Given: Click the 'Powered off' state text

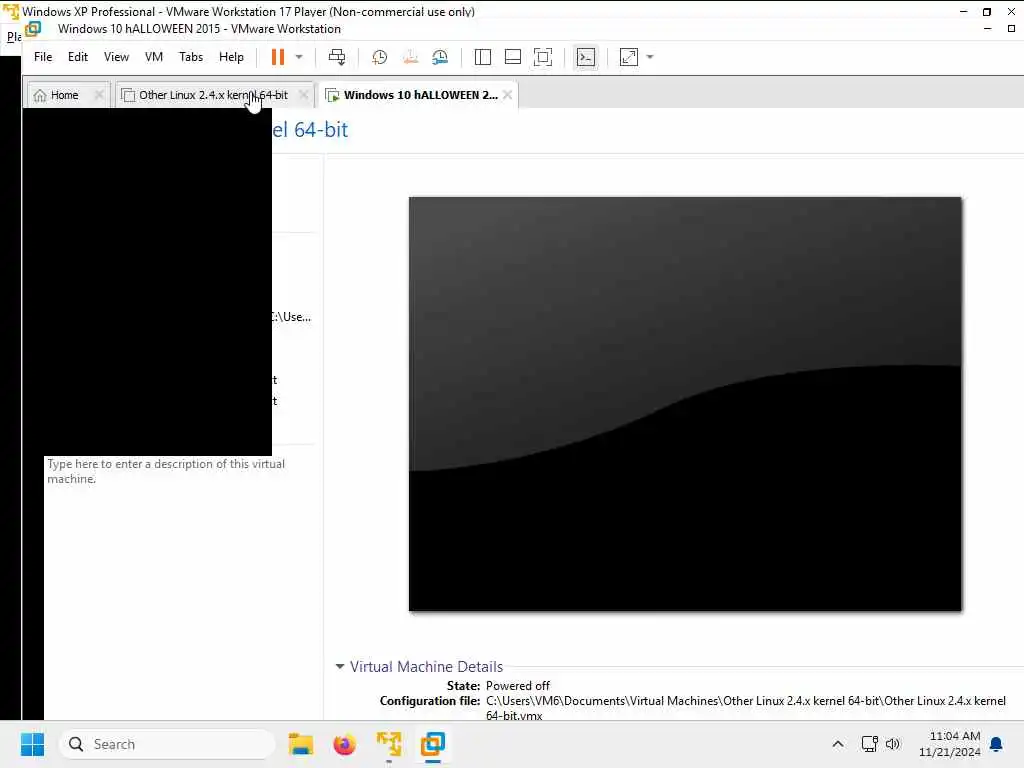Looking at the screenshot, I should click(x=518, y=686).
